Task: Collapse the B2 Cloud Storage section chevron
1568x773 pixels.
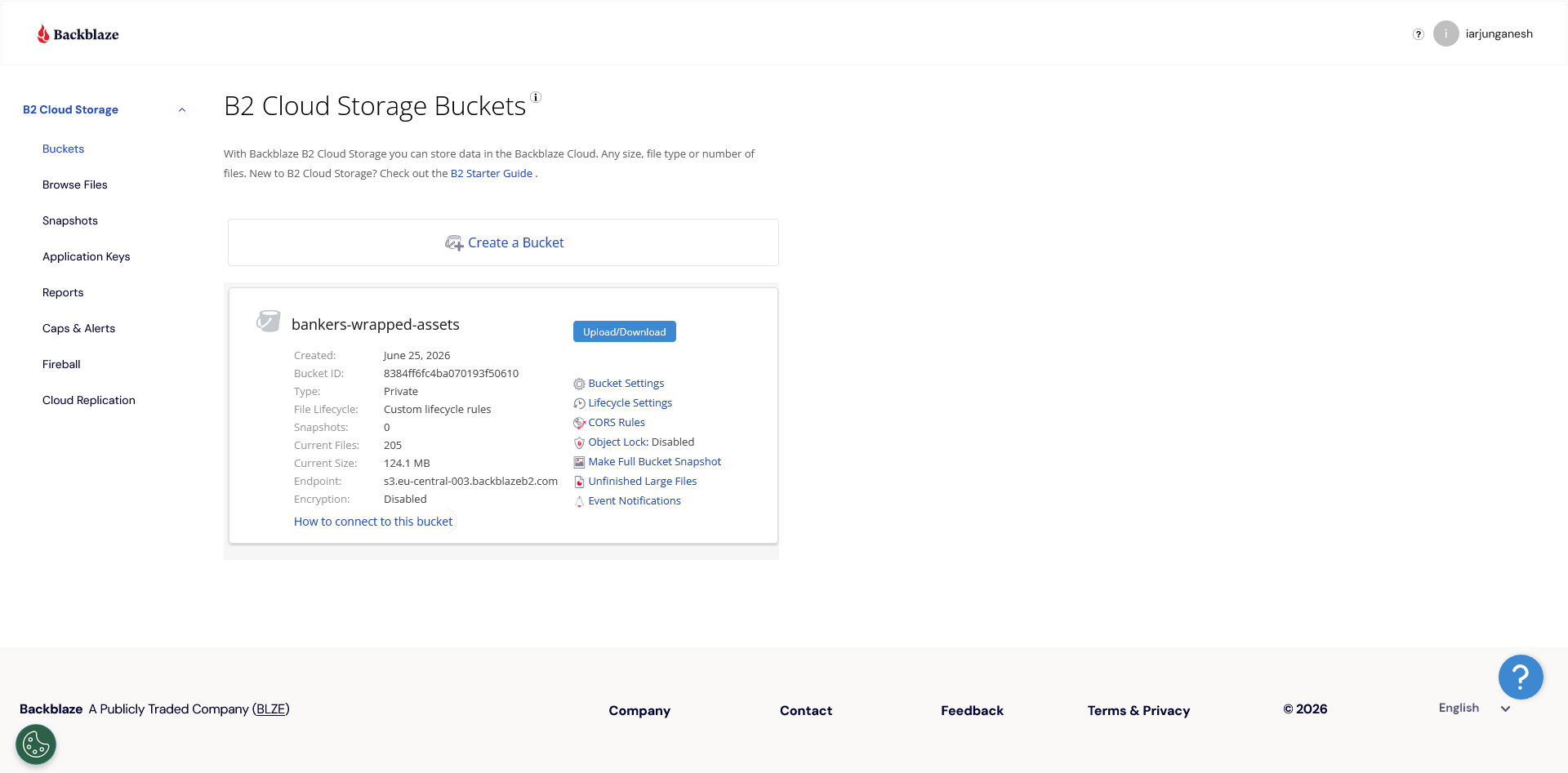Action: (x=182, y=110)
